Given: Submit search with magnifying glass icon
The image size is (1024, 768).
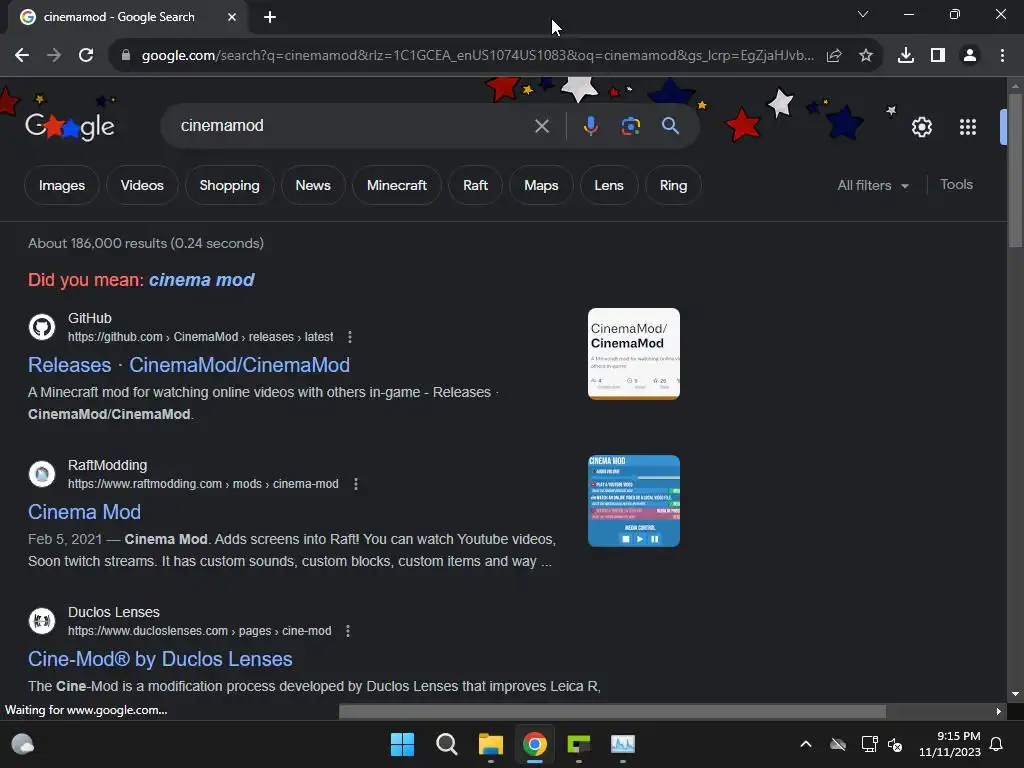Looking at the screenshot, I should click(x=670, y=125).
